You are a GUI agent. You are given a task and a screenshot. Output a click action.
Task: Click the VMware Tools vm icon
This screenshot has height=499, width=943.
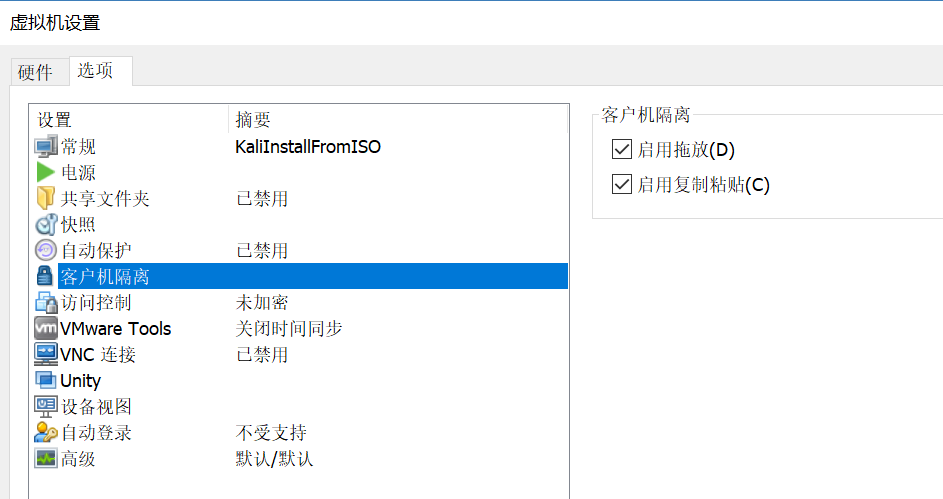click(x=46, y=329)
